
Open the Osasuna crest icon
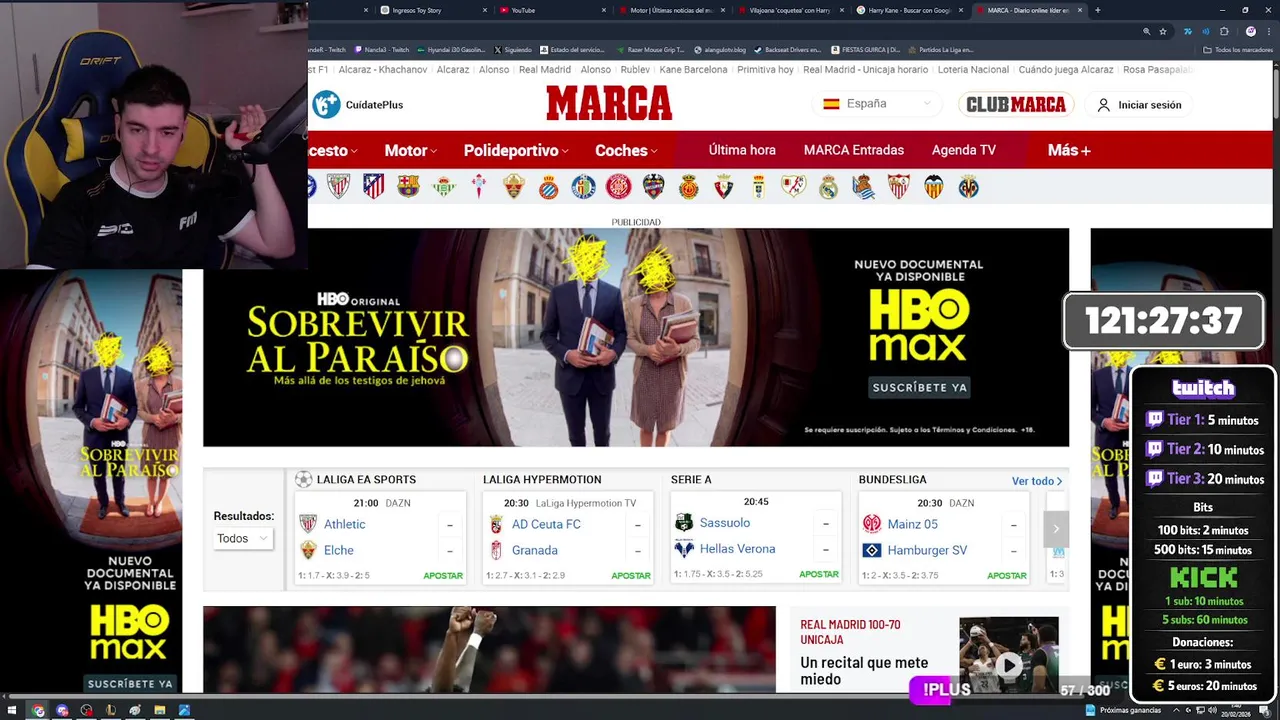click(723, 187)
